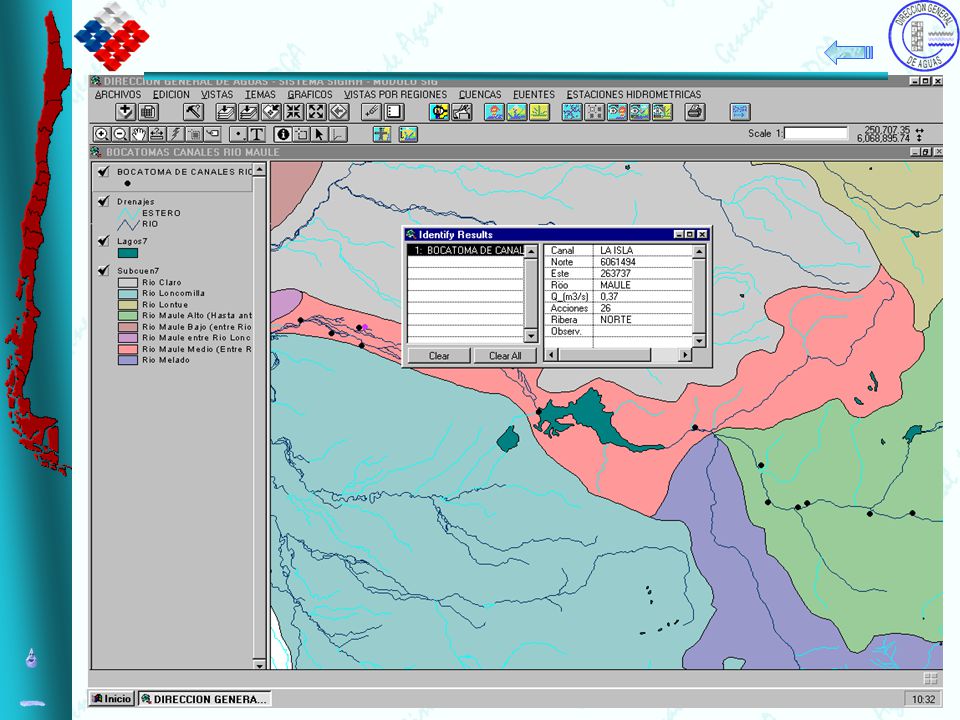Click the diamond zoom-to-selected icon with diagonal arrow
This screenshot has height=720, width=960.
pos(271,112)
